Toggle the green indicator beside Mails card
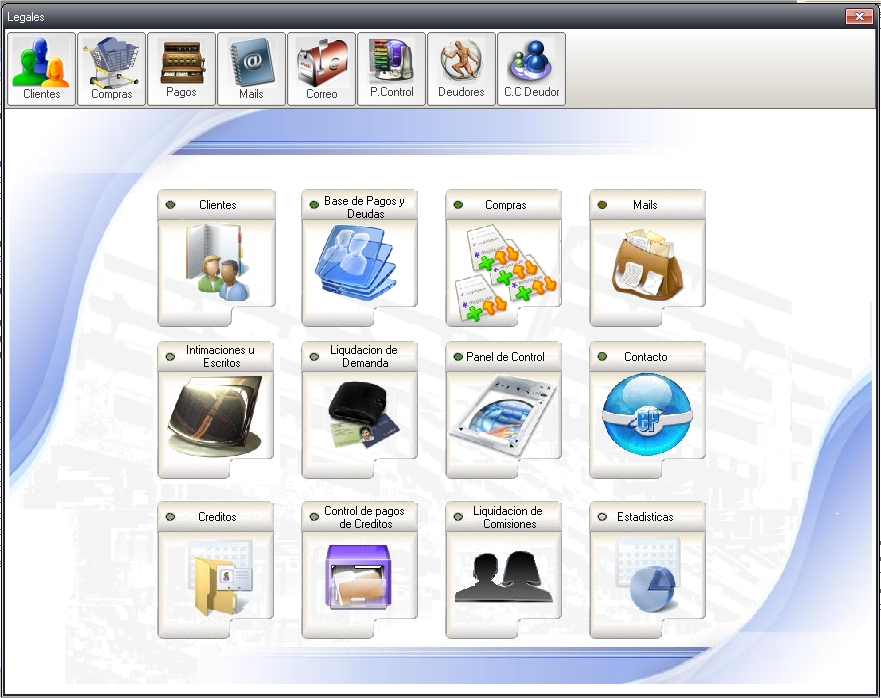The image size is (881, 698). pyautogui.click(x=602, y=205)
